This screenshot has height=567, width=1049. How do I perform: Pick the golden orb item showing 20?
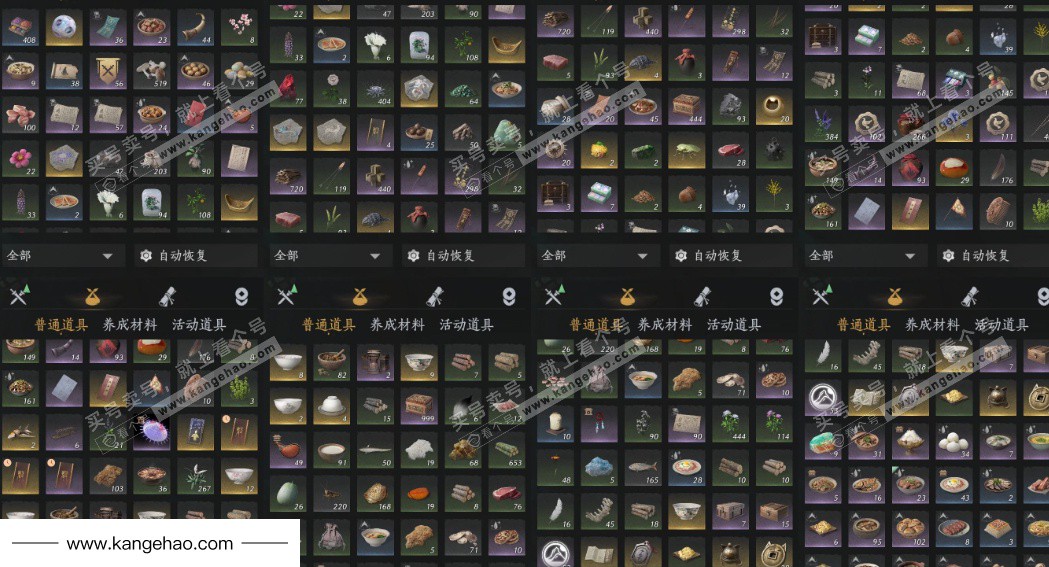[774, 107]
